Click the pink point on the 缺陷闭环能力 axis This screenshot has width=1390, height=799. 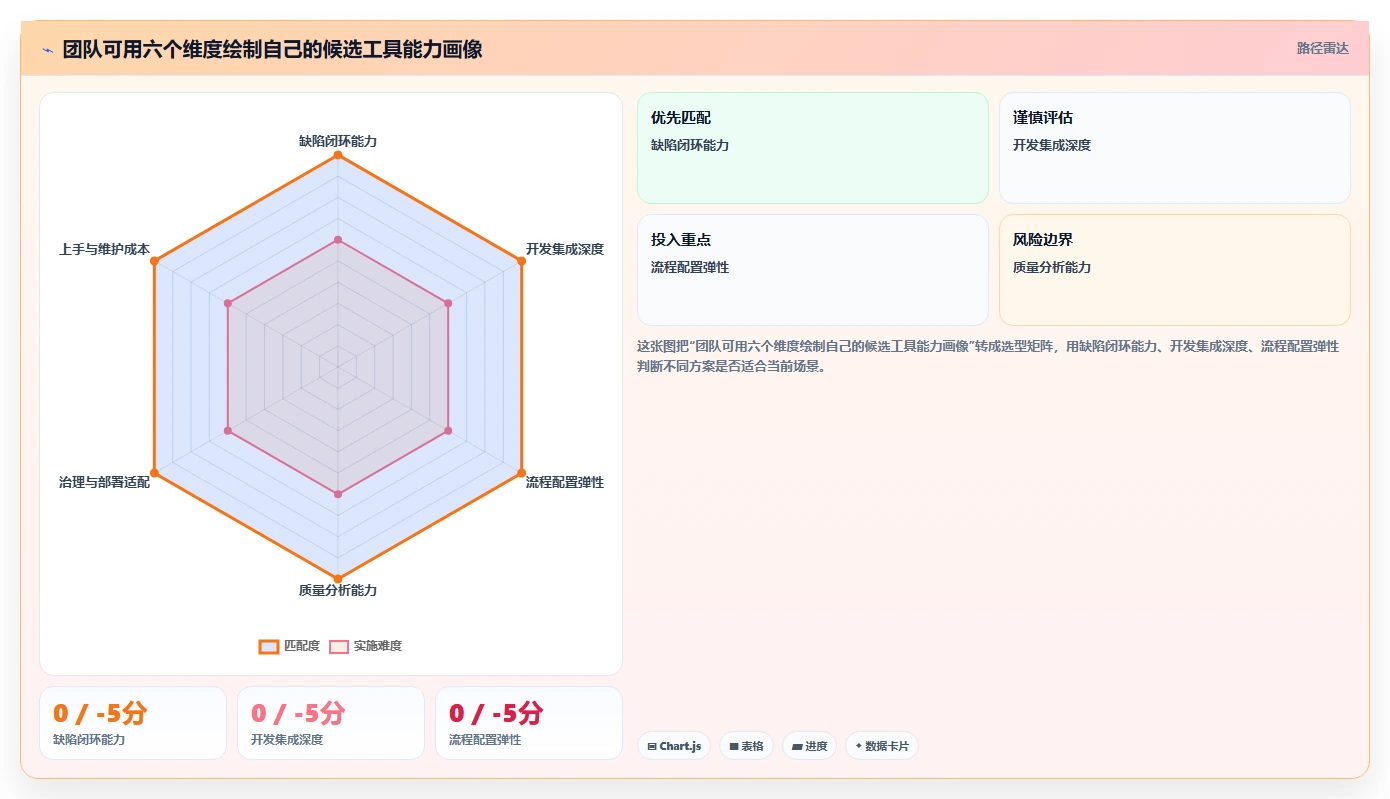pos(338,240)
